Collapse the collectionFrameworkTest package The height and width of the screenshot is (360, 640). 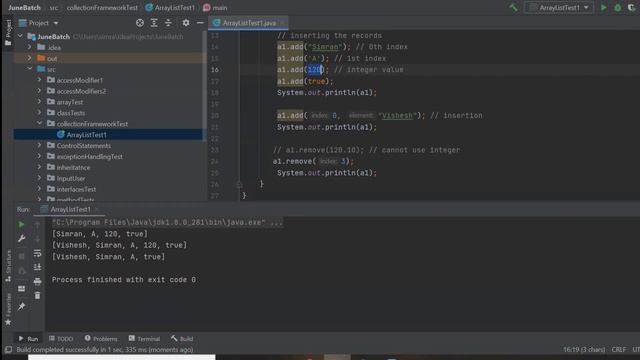coord(39,123)
